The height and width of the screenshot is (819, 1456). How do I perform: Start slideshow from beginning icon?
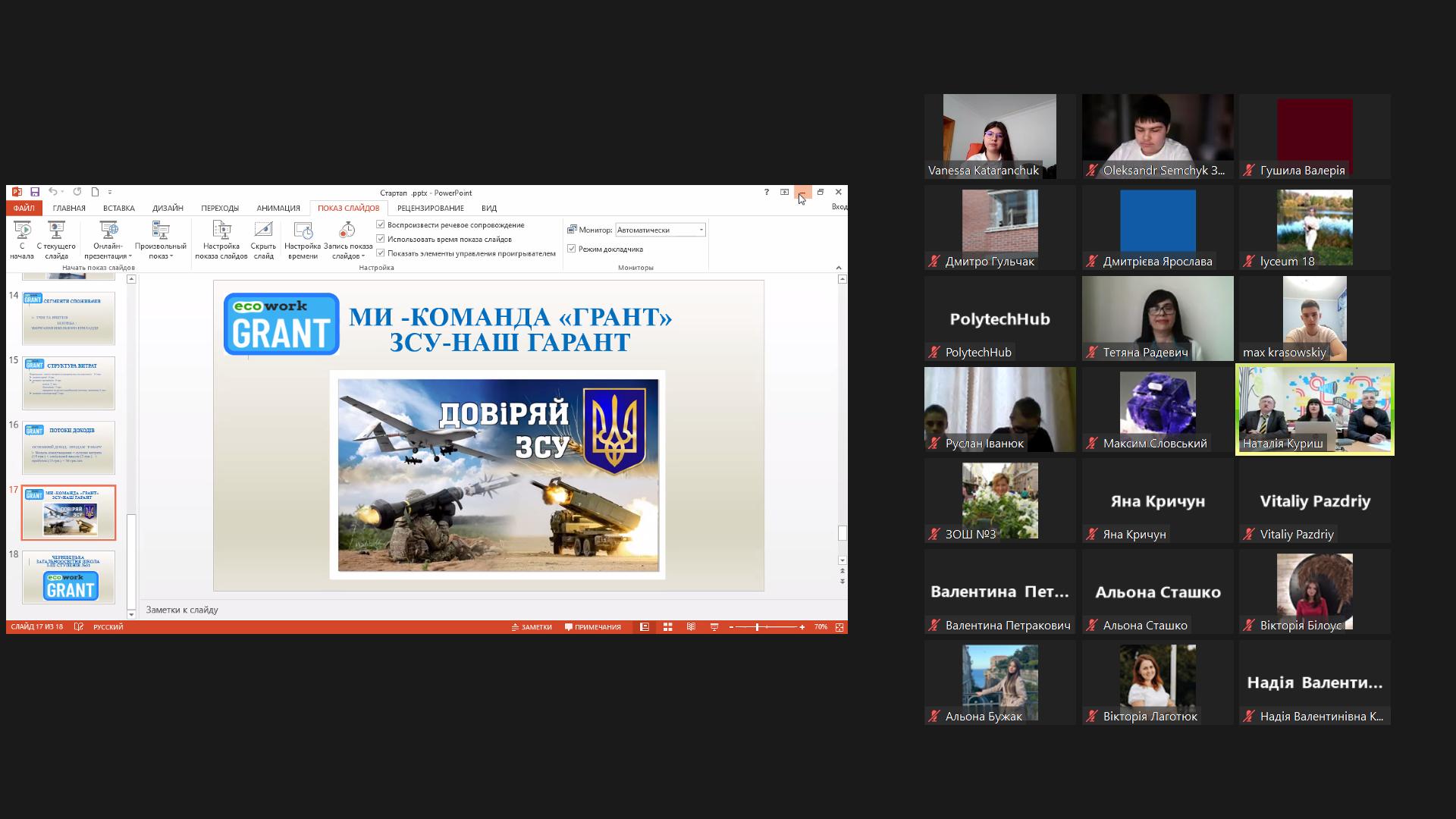pyautogui.click(x=22, y=231)
